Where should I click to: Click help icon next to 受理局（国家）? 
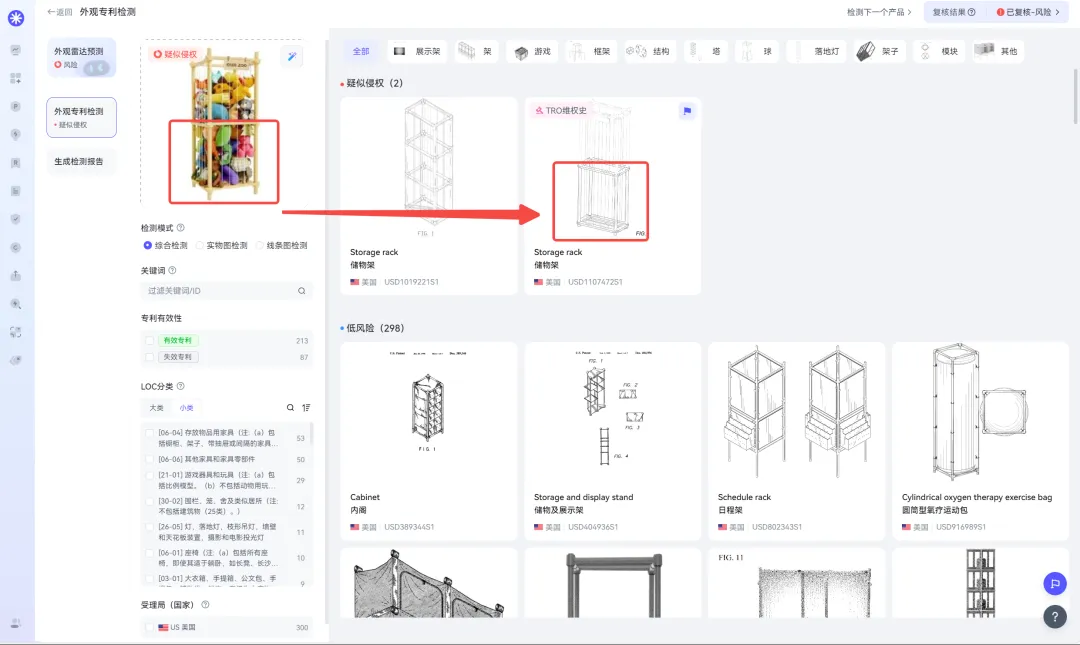pyautogui.click(x=205, y=604)
